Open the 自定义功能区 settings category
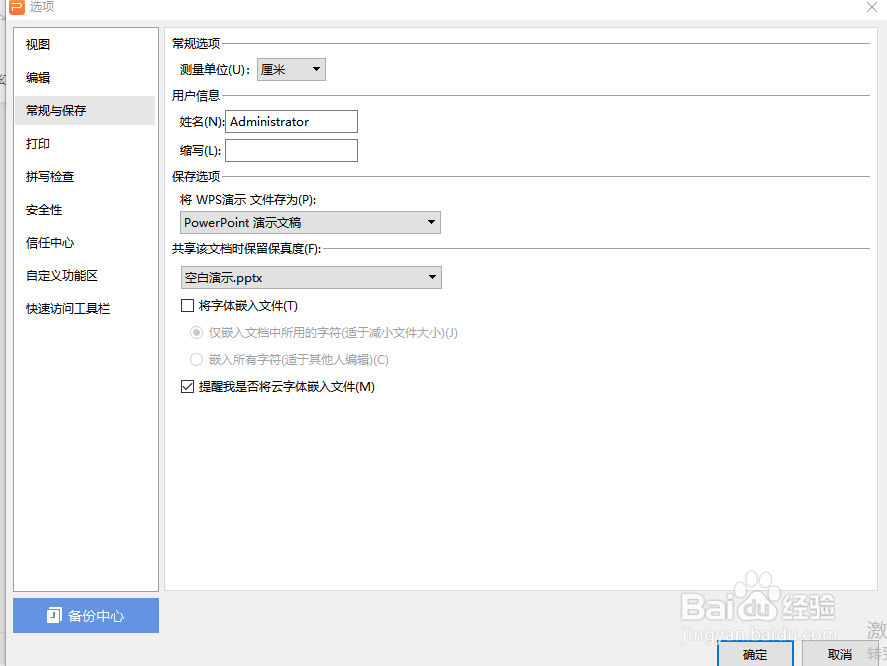This screenshot has width=887, height=666. [x=85, y=276]
